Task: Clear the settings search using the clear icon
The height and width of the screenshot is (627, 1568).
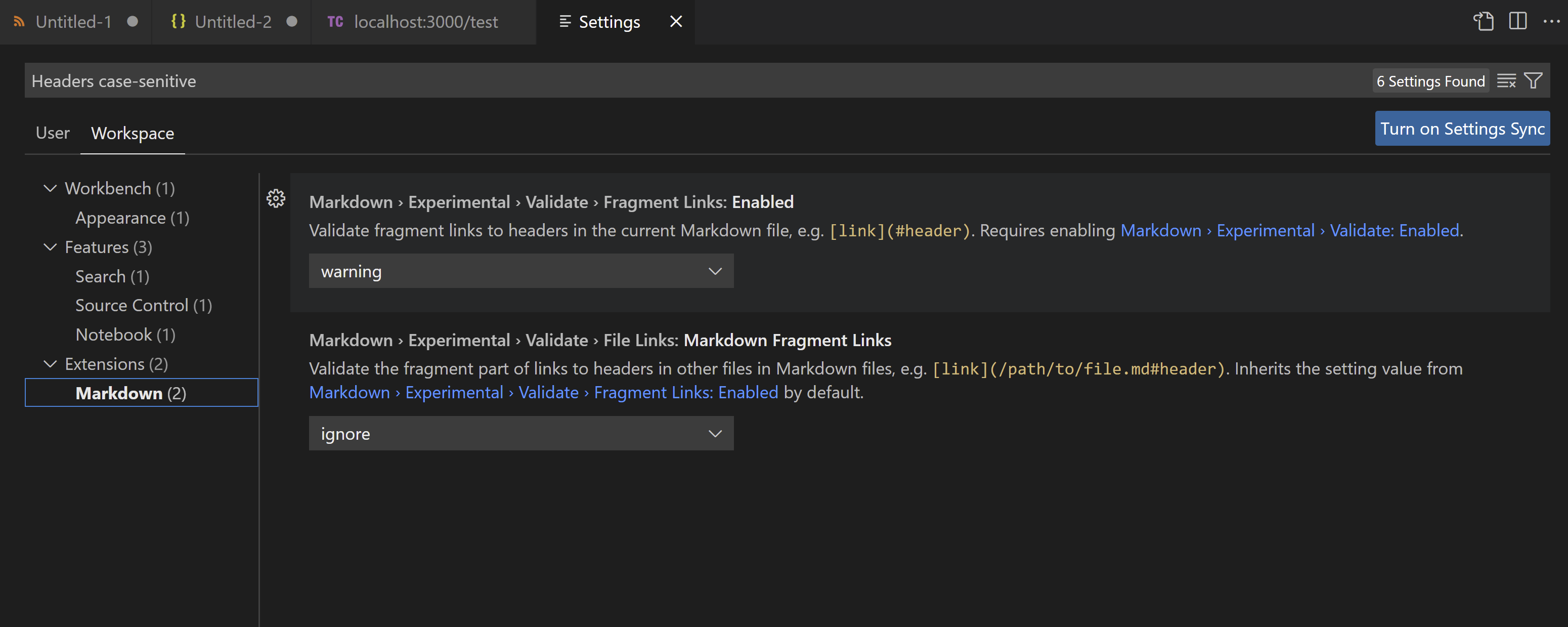Action: click(x=1507, y=80)
